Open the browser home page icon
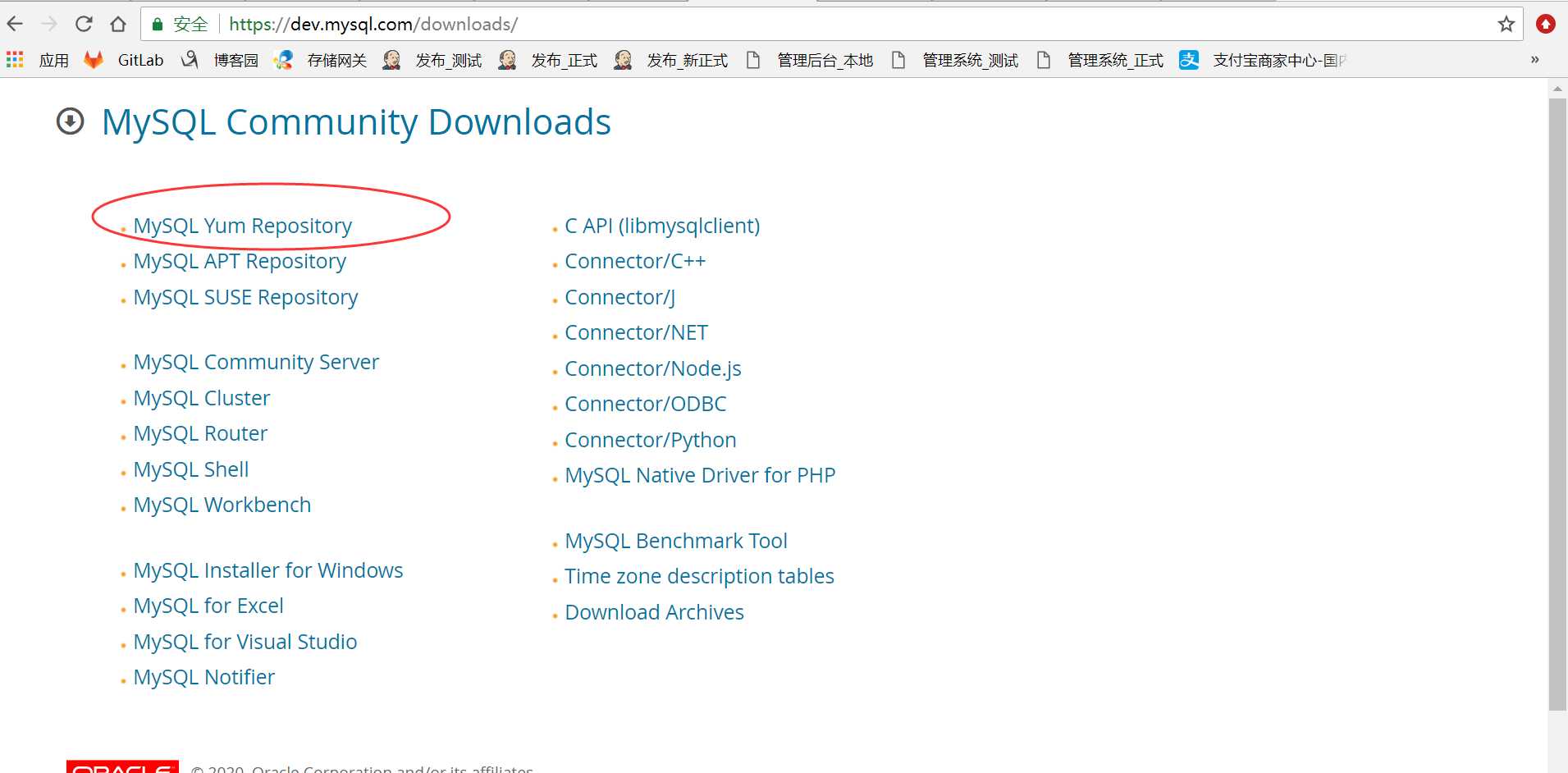This screenshot has height=773, width=1568. [118, 24]
